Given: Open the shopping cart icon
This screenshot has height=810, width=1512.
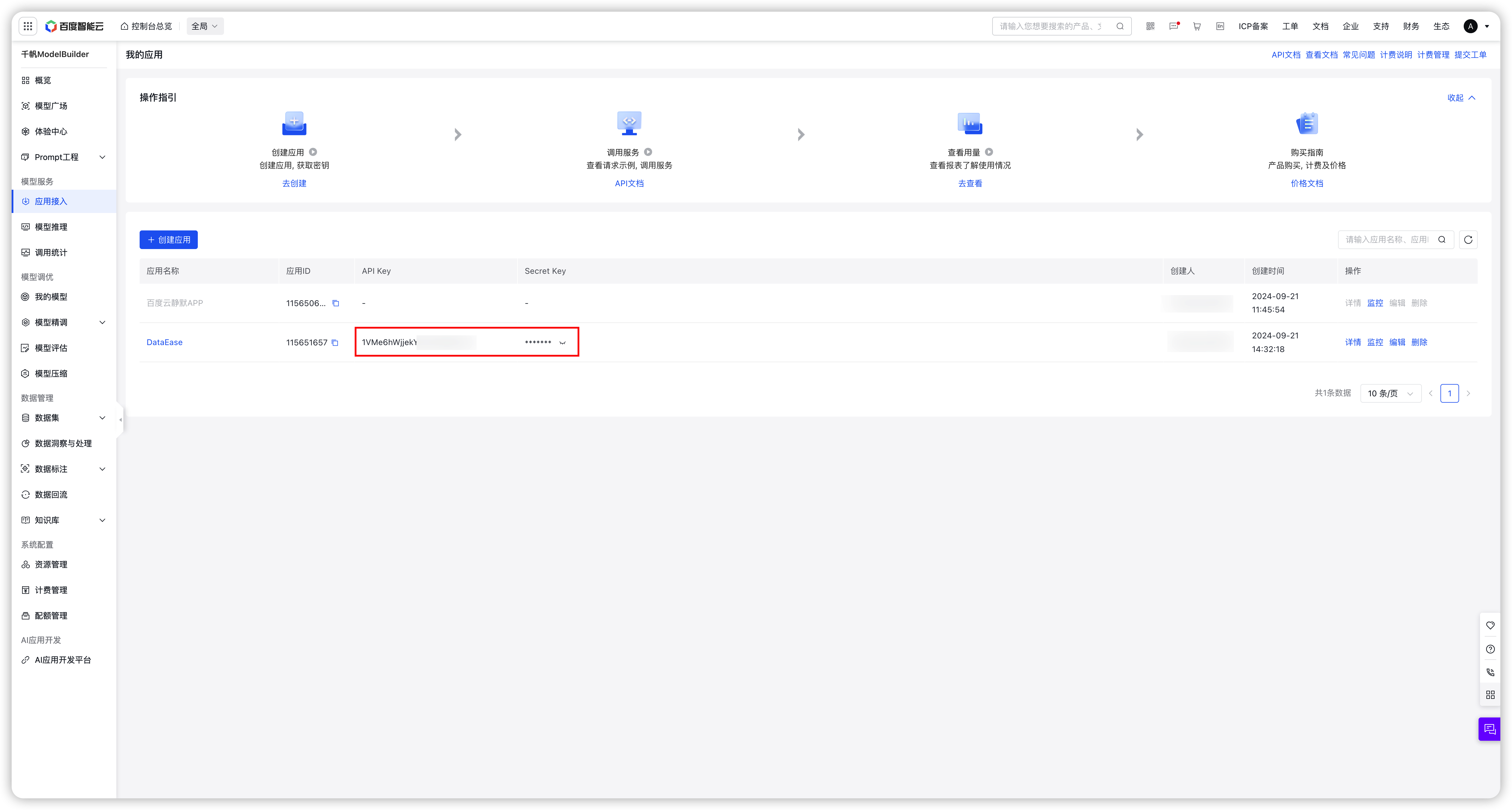Looking at the screenshot, I should point(1197,26).
